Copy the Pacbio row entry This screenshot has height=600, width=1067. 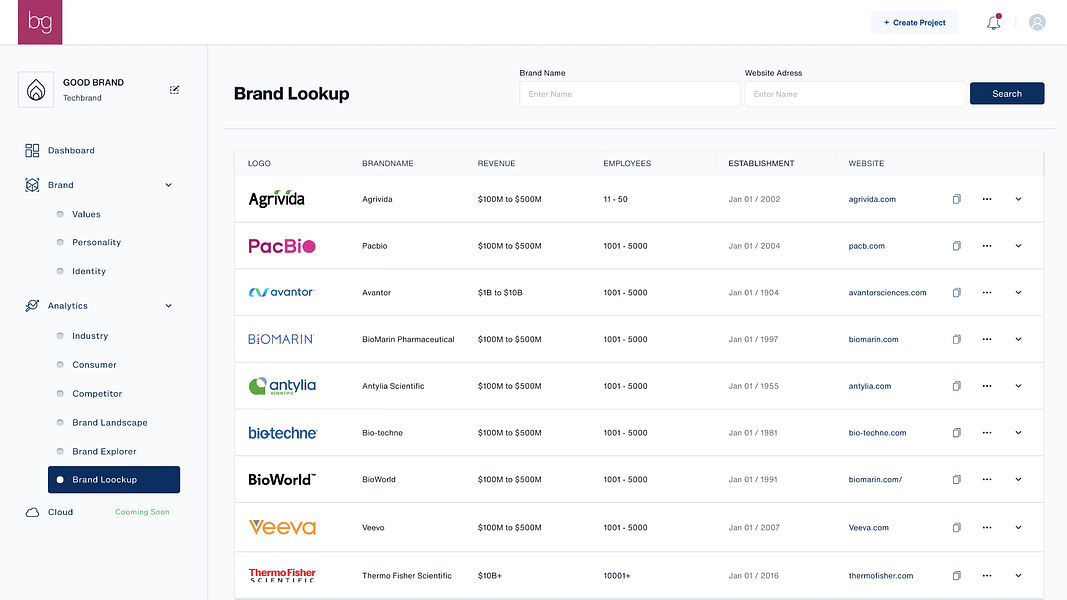pyautogui.click(x=957, y=246)
